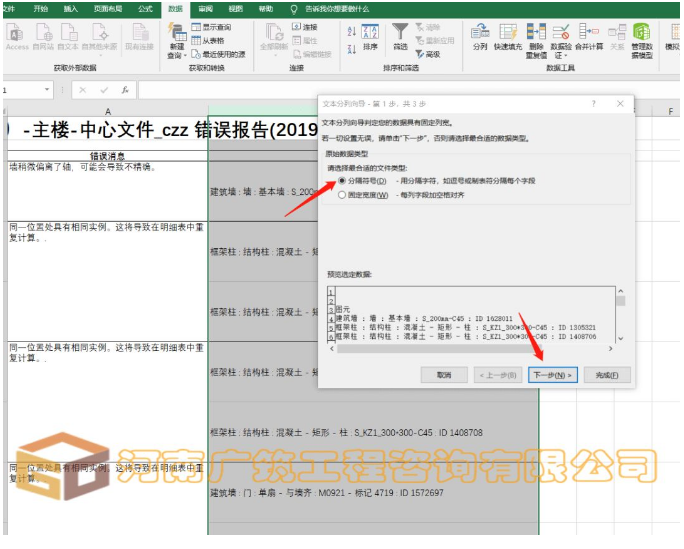The height and width of the screenshot is (549, 684).
Task: Open the 视图 ribbon tab
Action: [235, 8]
